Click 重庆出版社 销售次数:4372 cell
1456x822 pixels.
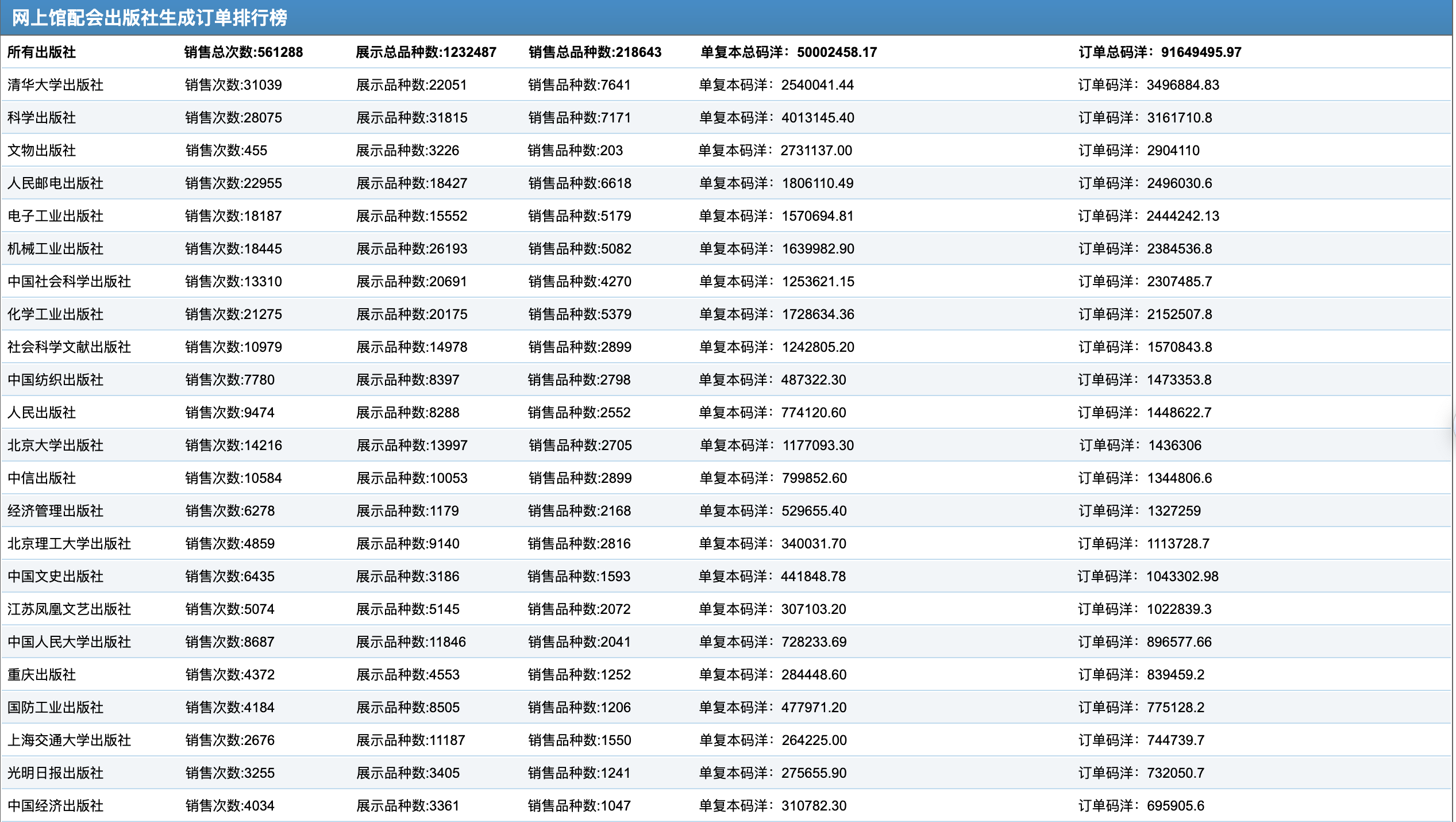[x=230, y=675]
